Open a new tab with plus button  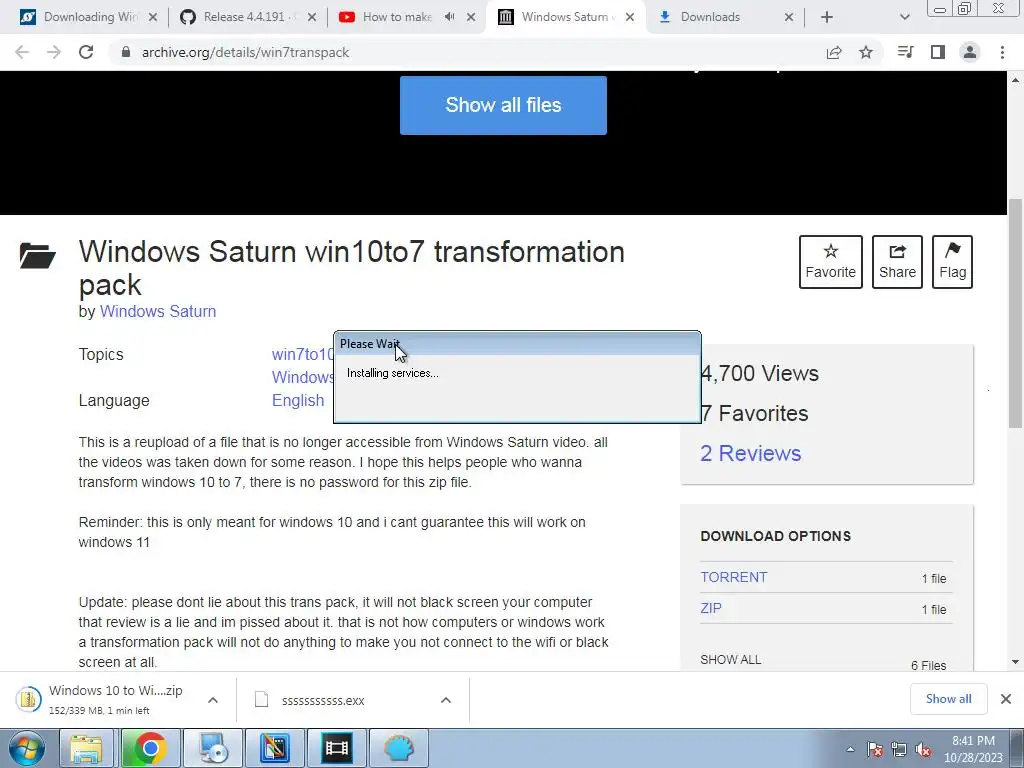tap(827, 17)
